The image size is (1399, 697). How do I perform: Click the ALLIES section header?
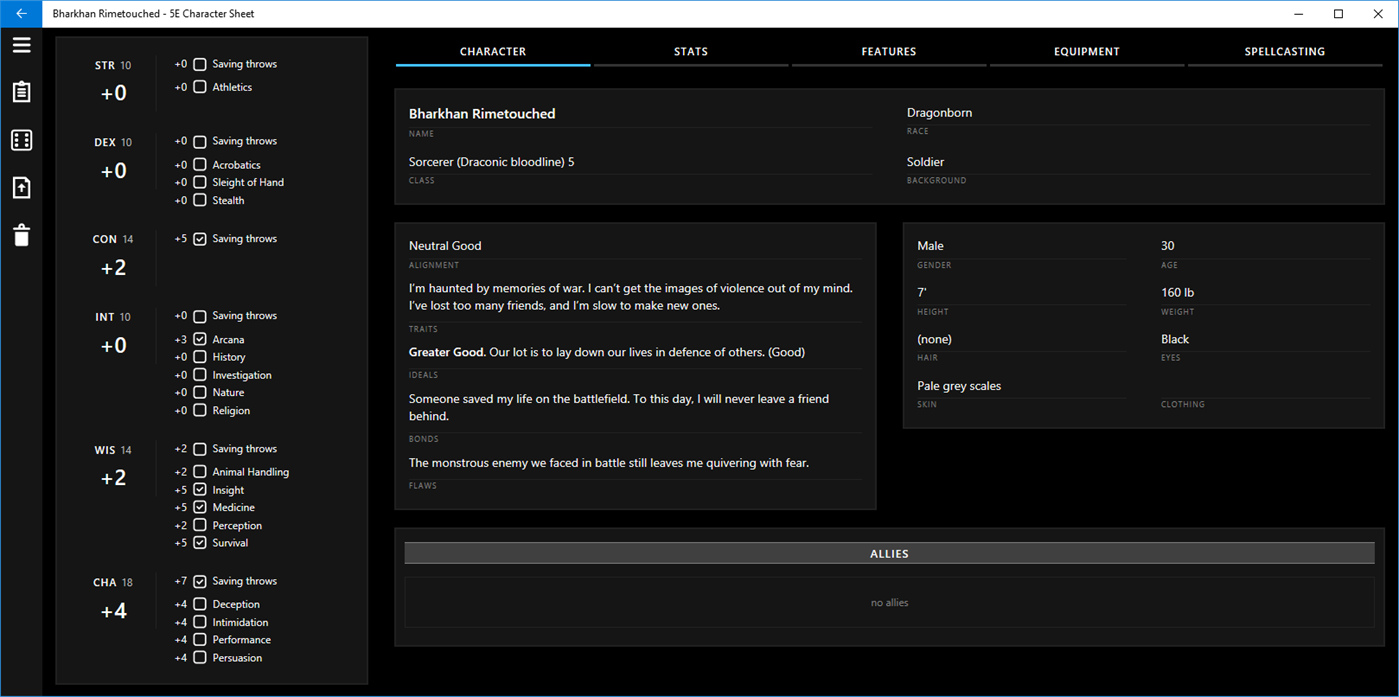pyautogui.click(x=889, y=553)
